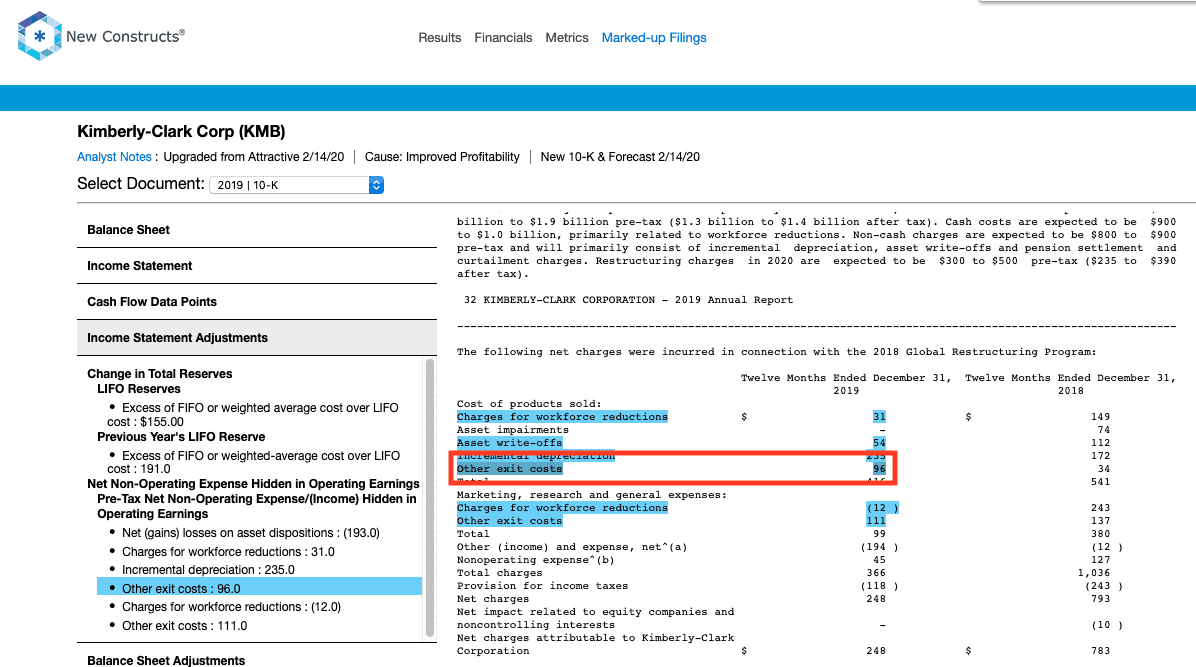Image resolution: width=1196 pixels, height=667 pixels.
Task: Click highlighted 'Other exit costs' under Marketing expenses
Action: pyautogui.click(x=510, y=520)
